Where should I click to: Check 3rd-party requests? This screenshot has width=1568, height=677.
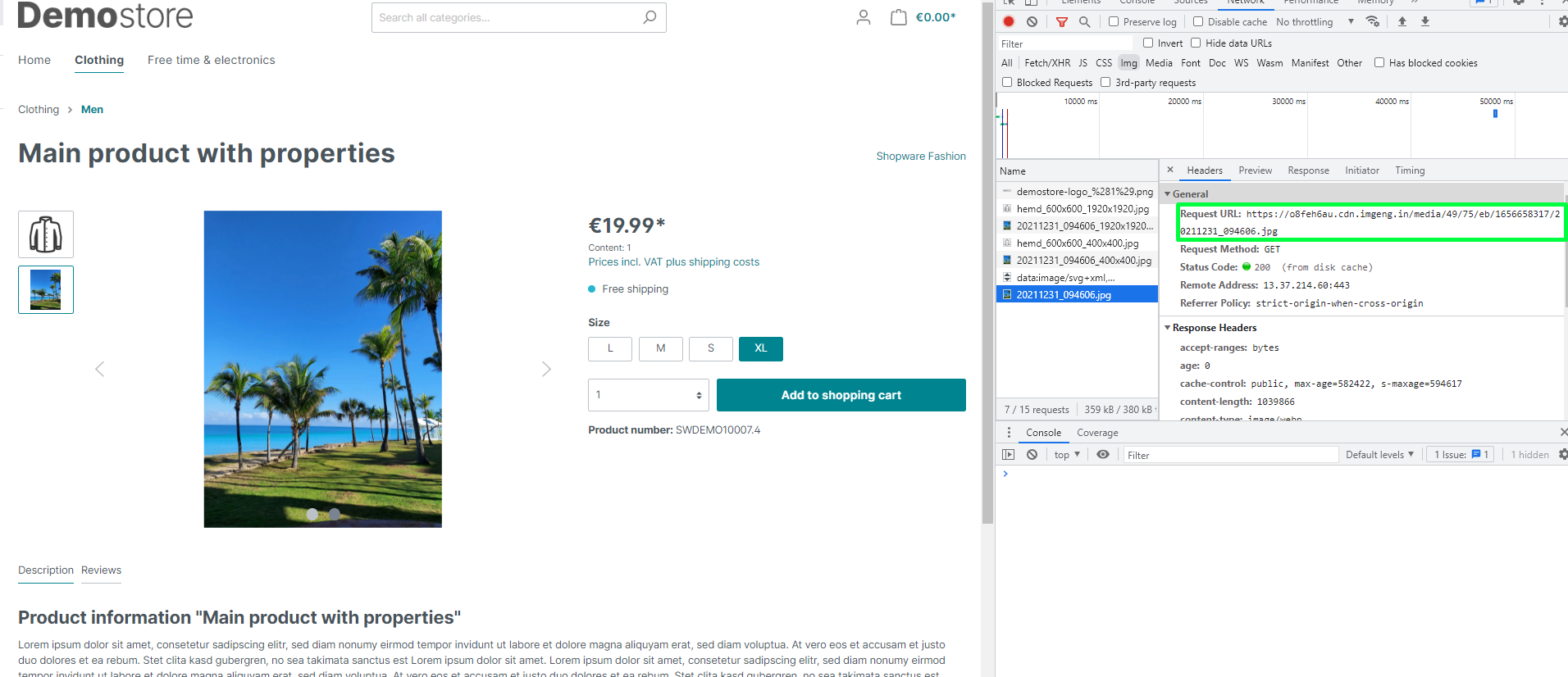(1105, 82)
